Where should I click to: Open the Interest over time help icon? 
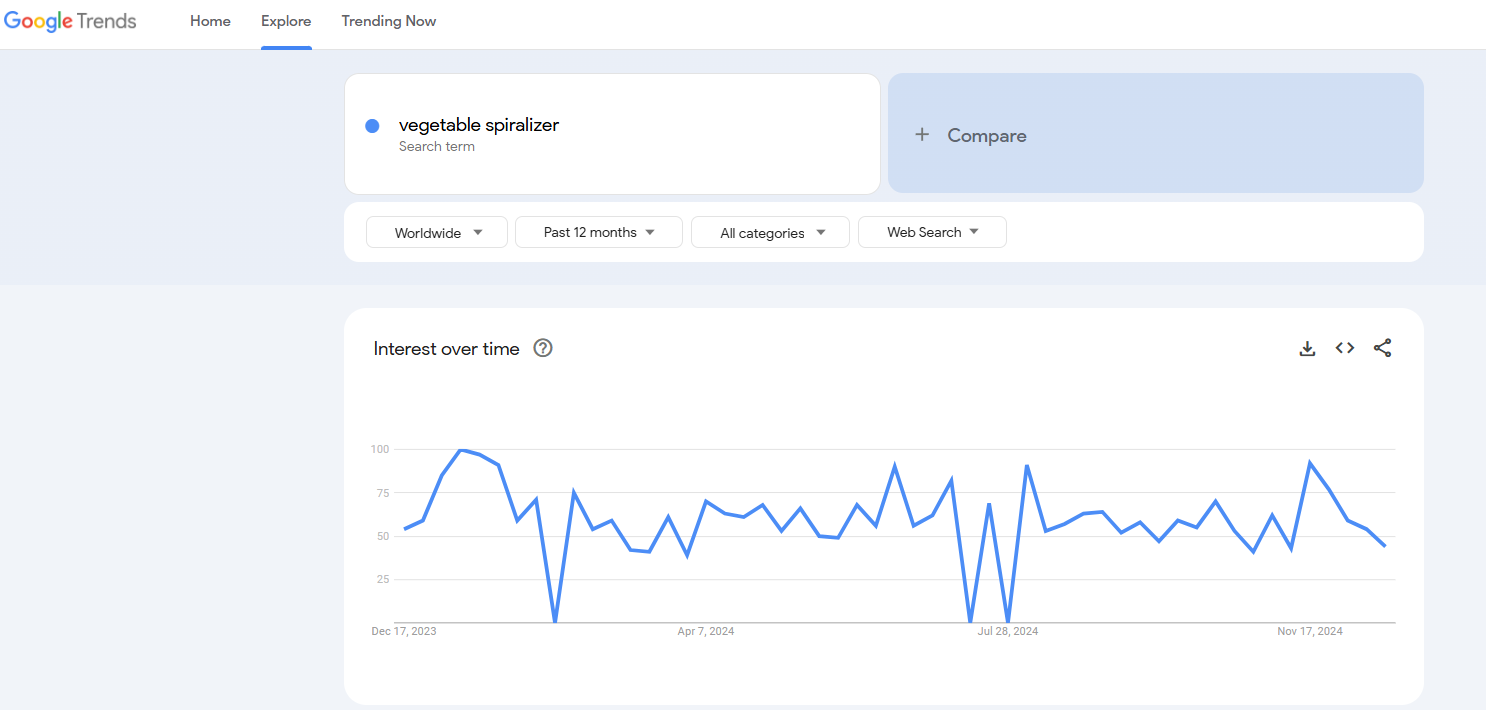point(543,348)
